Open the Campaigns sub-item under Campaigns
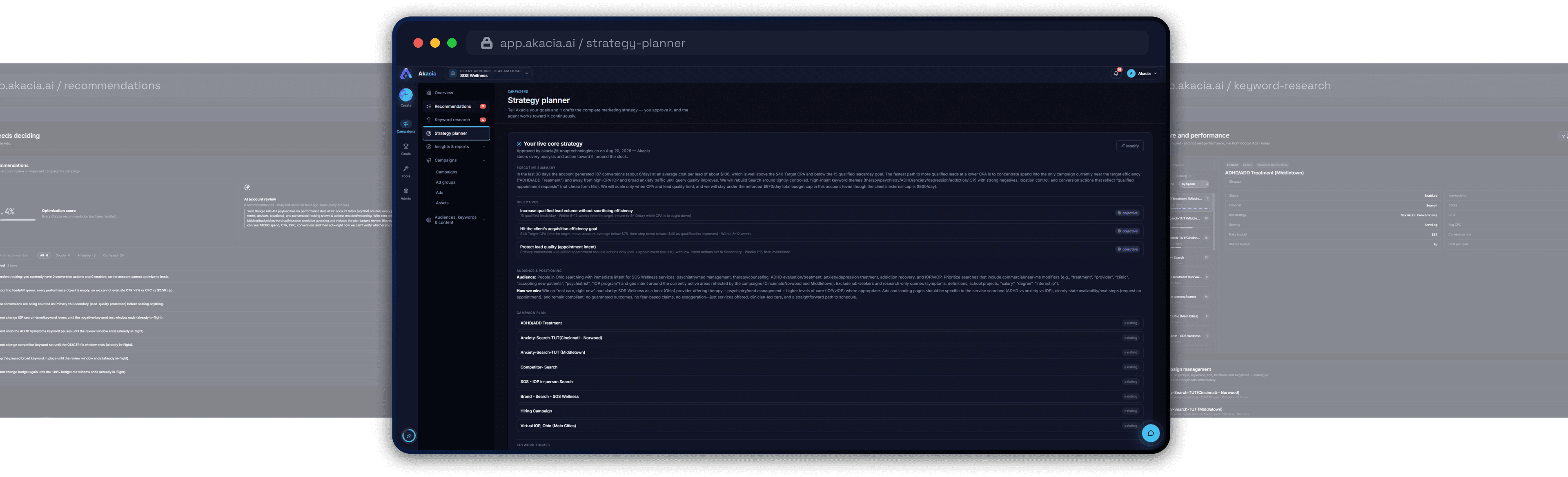Viewport: 1568px width, 477px height. (x=446, y=172)
